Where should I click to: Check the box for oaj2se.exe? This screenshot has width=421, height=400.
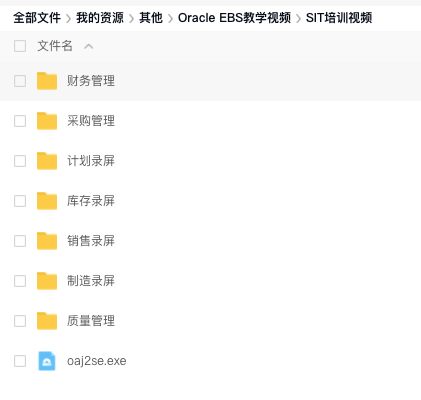point(20,361)
